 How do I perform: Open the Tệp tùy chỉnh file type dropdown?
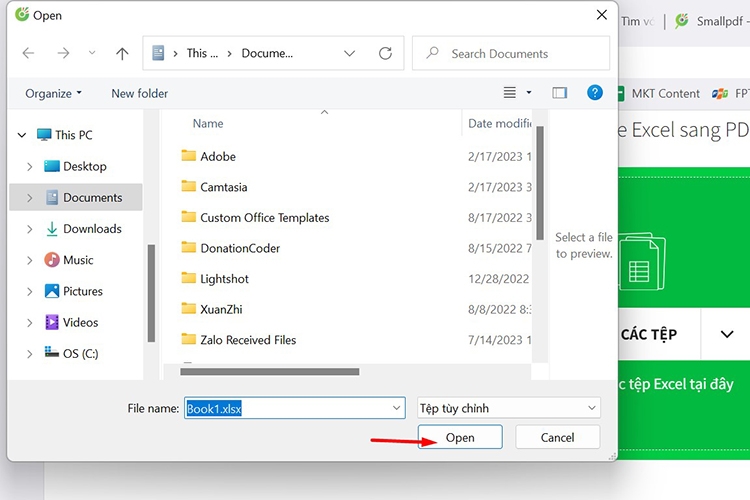[x=508, y=408]
